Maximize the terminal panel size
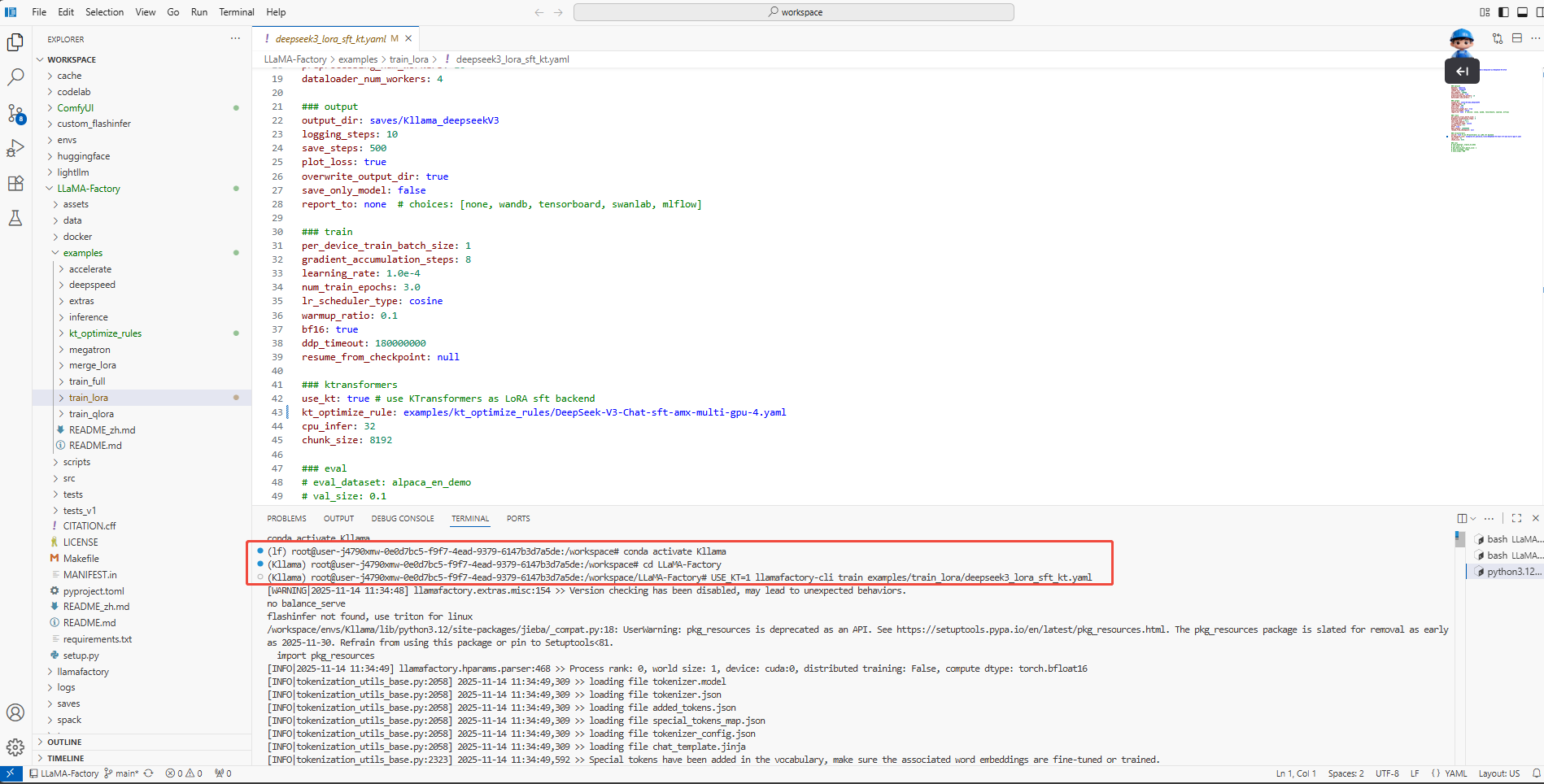 [x=1516, y=518]
